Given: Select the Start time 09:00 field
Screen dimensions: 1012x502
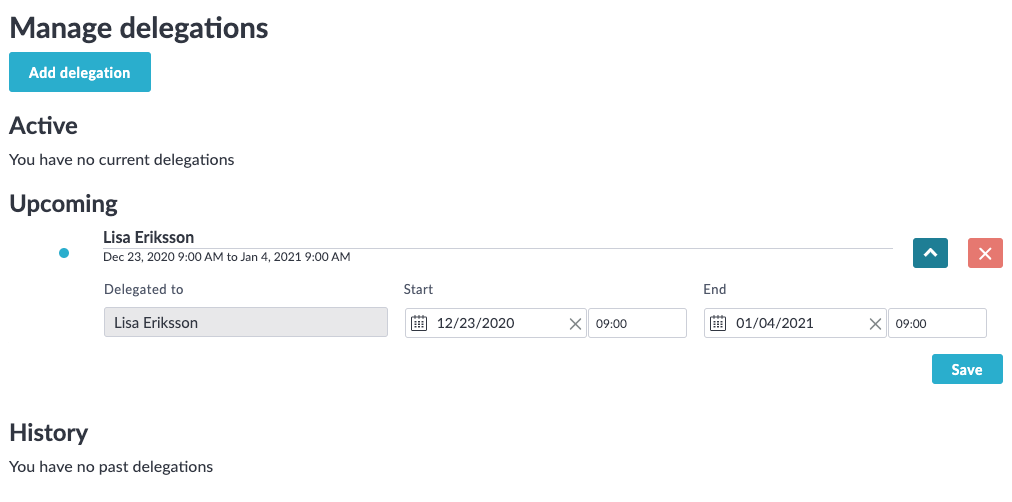Looking at the screenshot, I should [x=637, y=323].
